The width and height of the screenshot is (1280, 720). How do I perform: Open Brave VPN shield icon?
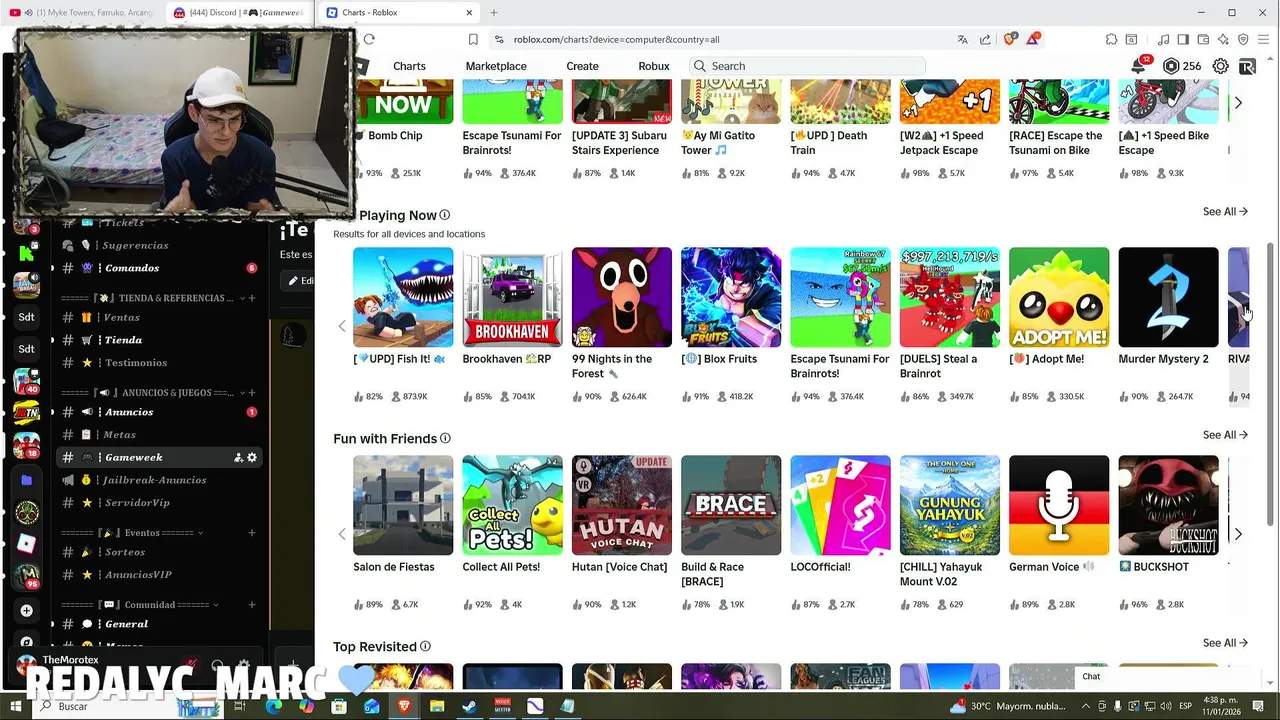1243,39
